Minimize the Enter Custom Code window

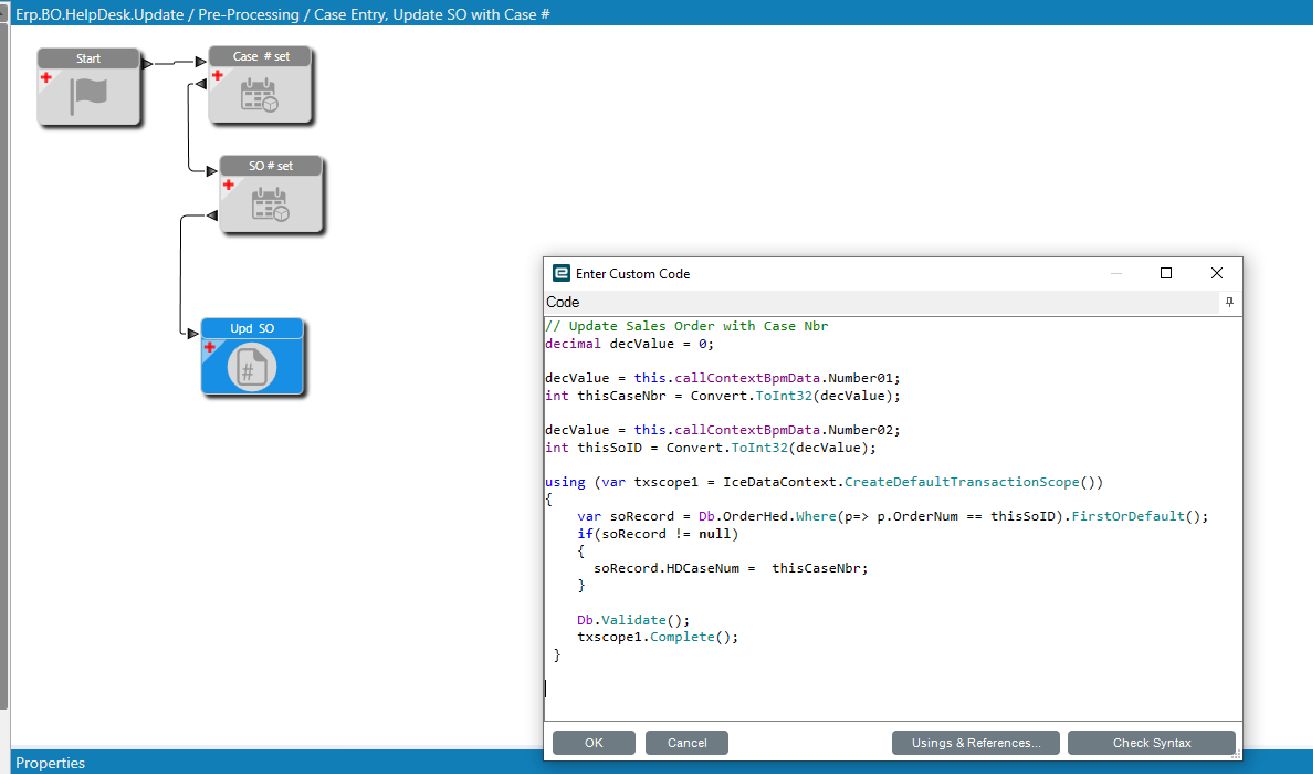1116,273
